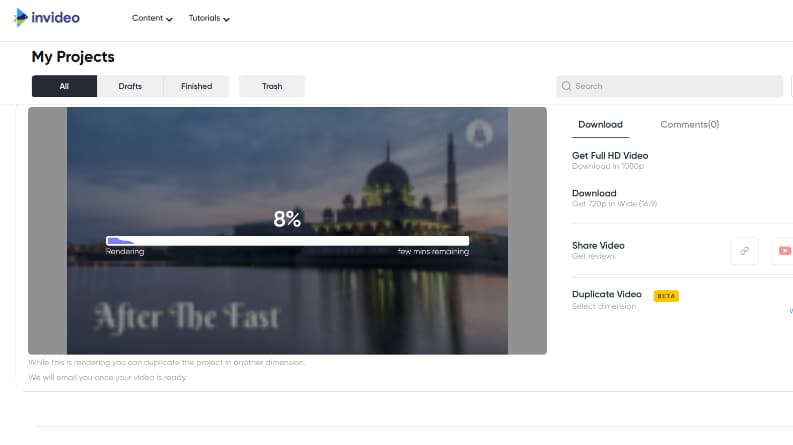Open the Tutorials dropdown menu
The width and height of the screenshot is (793, 445).
point(209,18)
